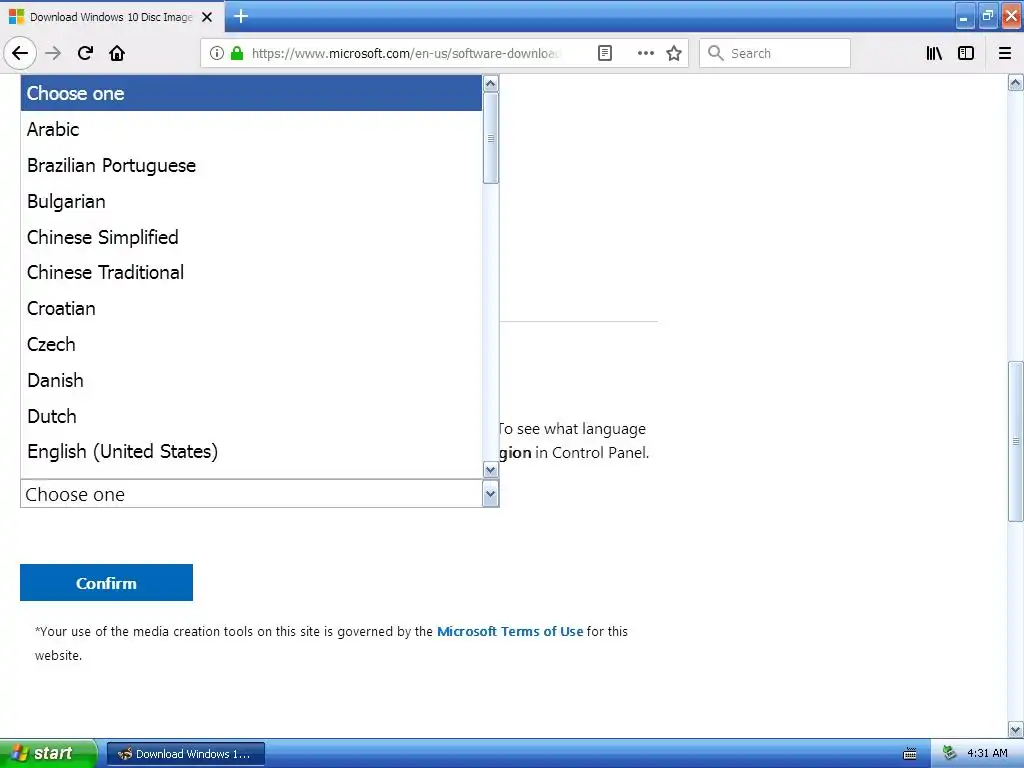The image size is (1024, 768).
Task: Click the safely remove hardware tray icon
Action: coord(950,753)
